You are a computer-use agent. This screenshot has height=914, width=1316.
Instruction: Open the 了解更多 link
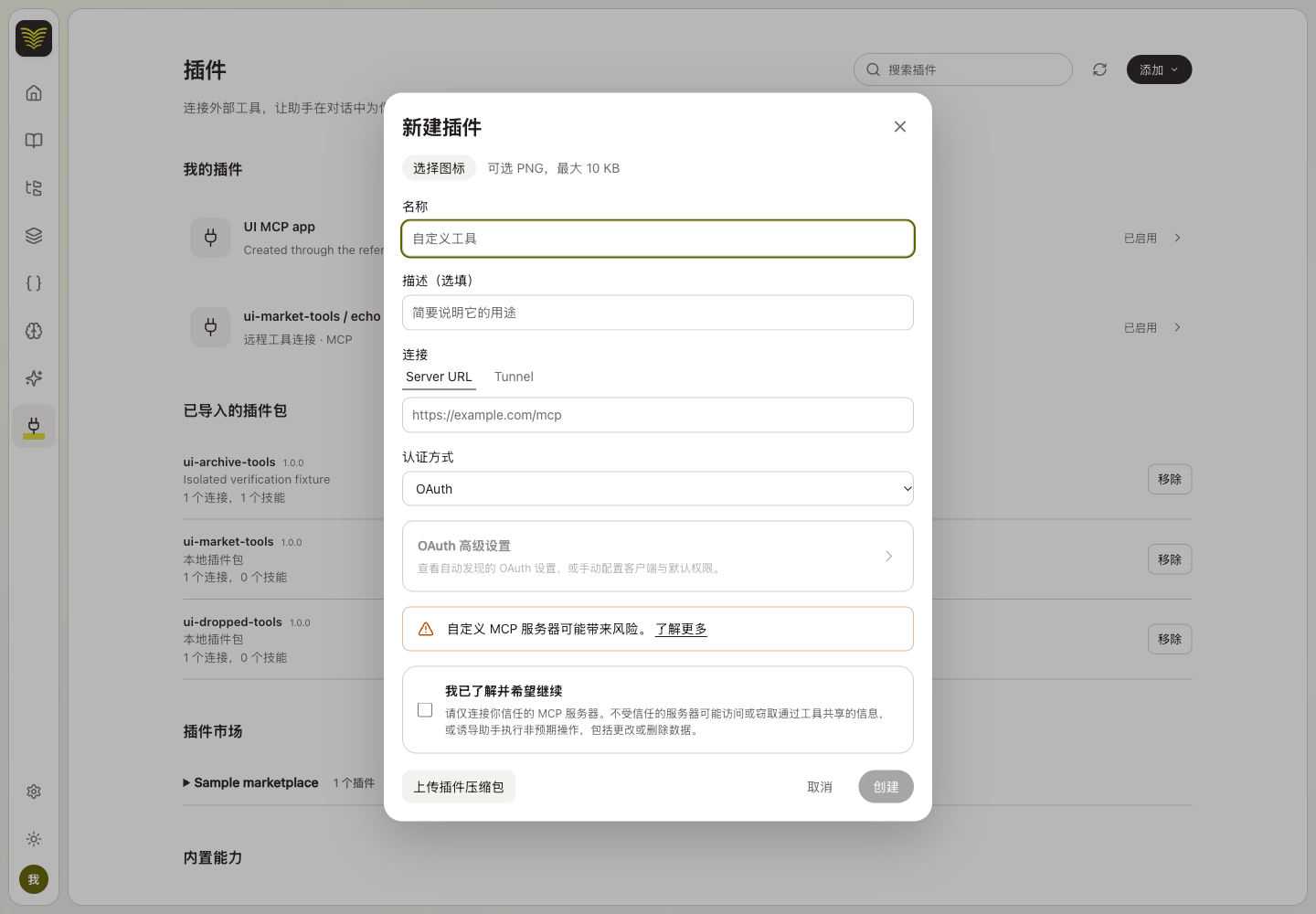pyautogui.click(x=681, y=629)
